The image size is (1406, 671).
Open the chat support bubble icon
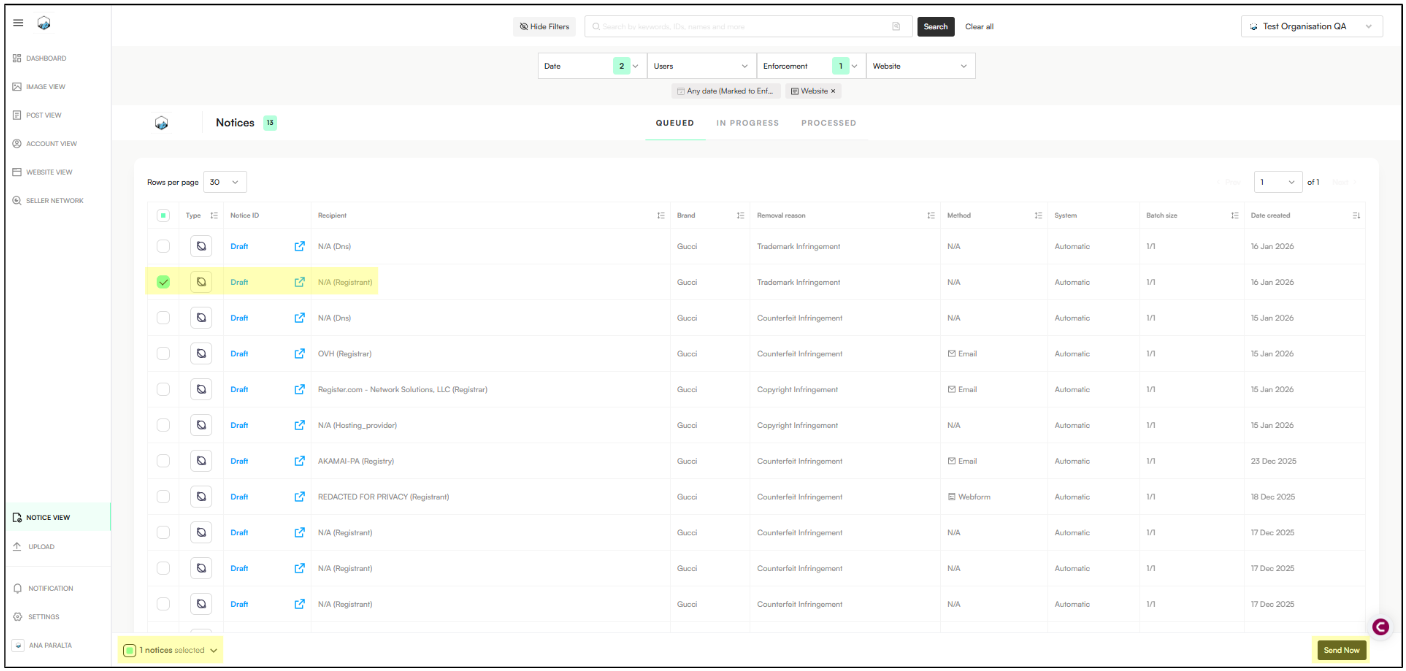click(1381, 627)
